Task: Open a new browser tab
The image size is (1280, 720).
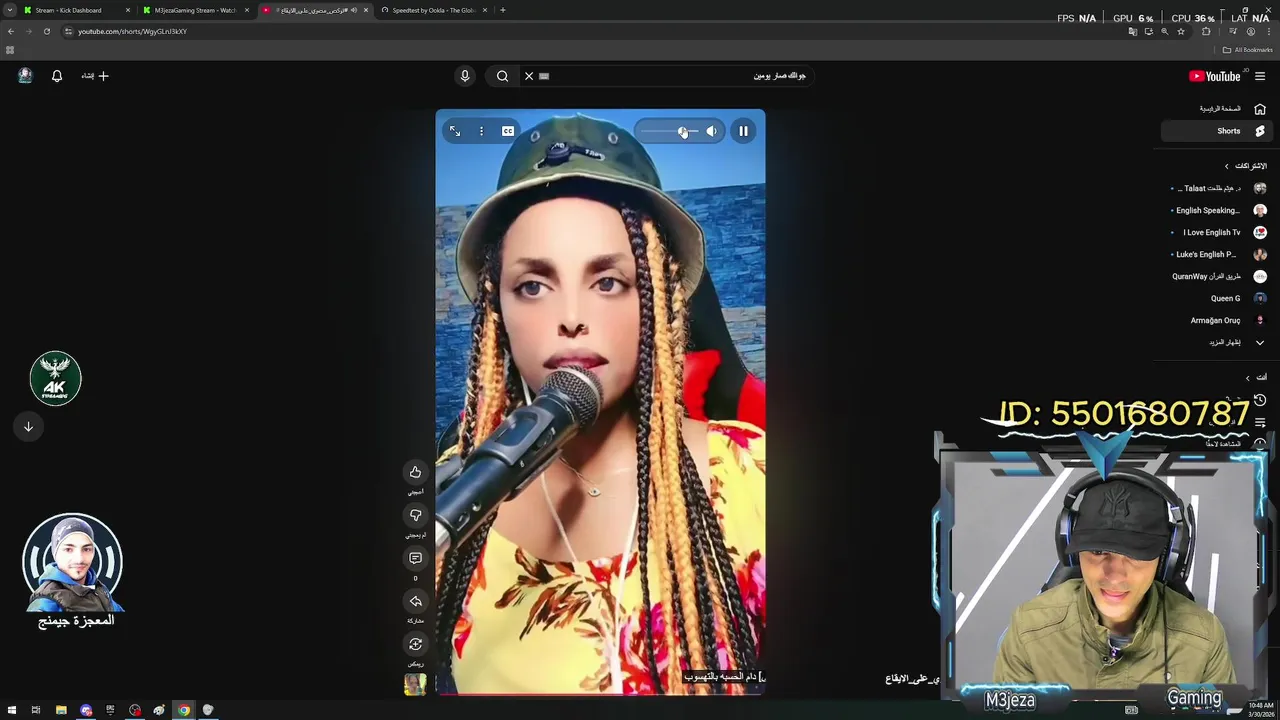Action: (x=502, y=10)
